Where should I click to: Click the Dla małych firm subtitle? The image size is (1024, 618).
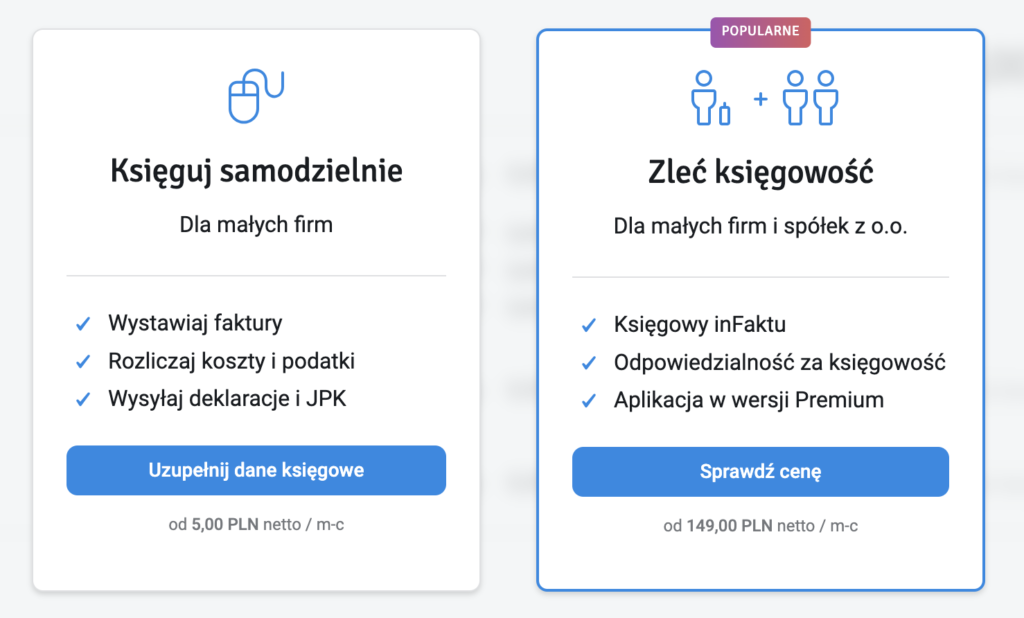(x=256, y=225)
